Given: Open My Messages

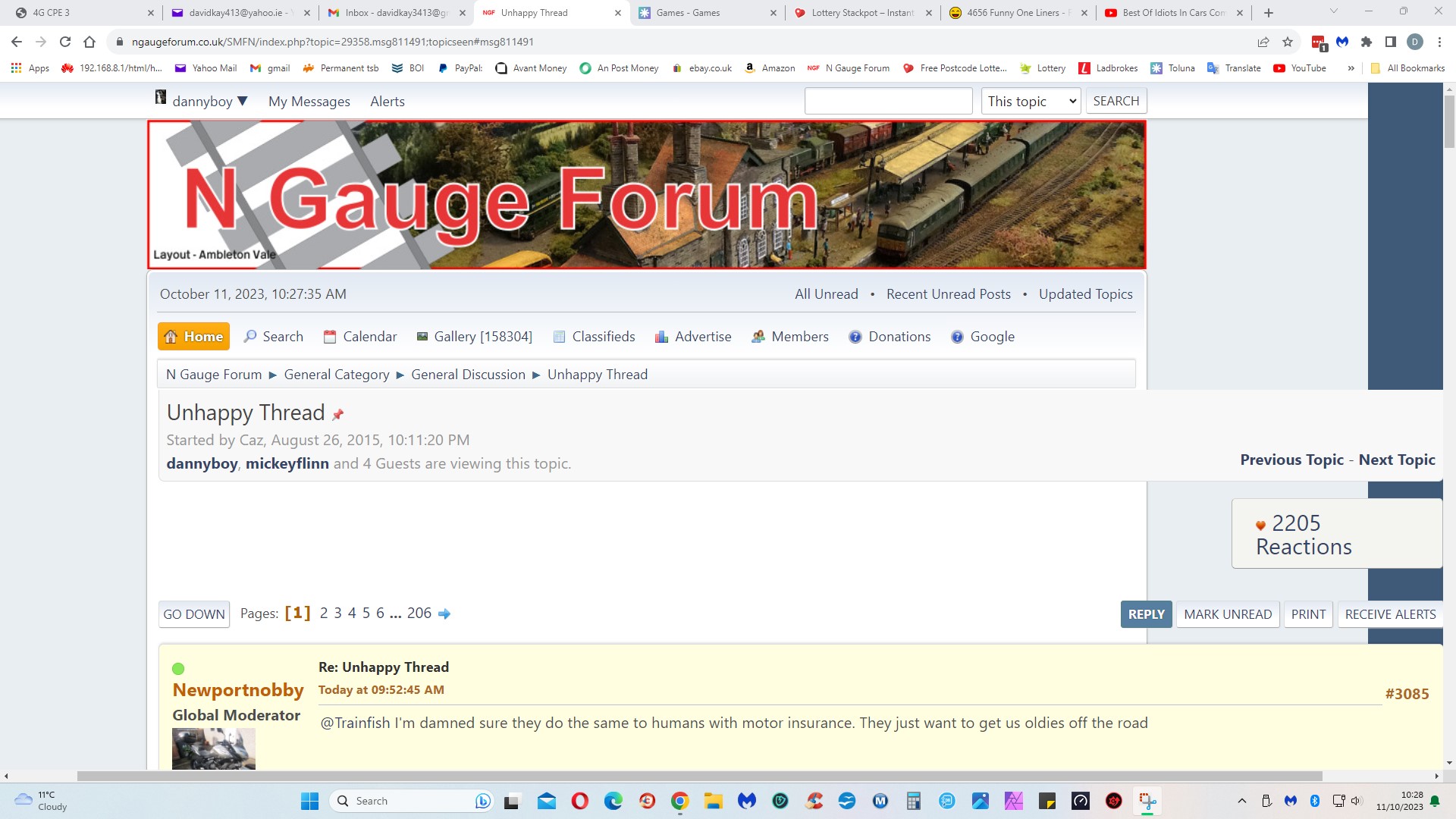Looking at the screenshot, I should pos(309,102).
